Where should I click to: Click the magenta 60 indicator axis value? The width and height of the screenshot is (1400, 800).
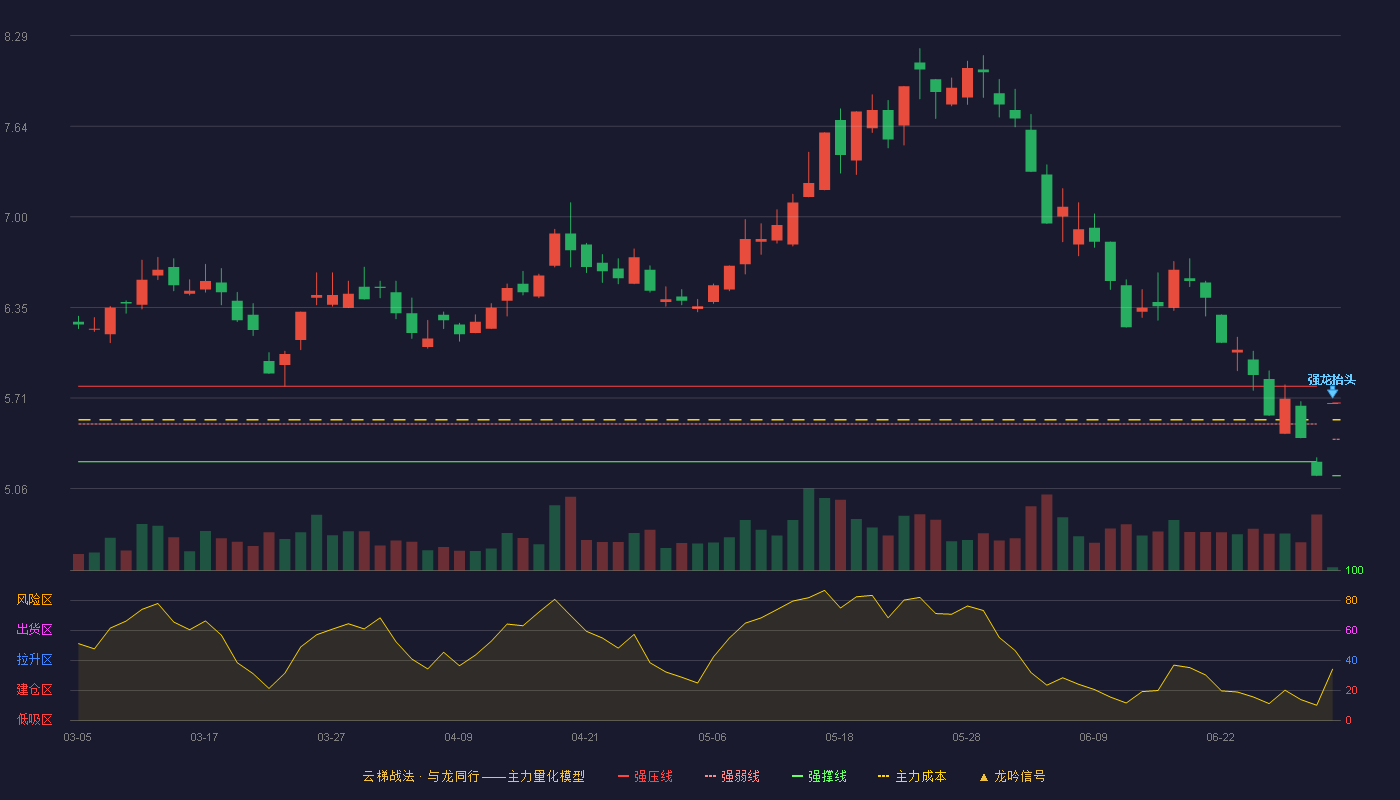(1351, 630)
